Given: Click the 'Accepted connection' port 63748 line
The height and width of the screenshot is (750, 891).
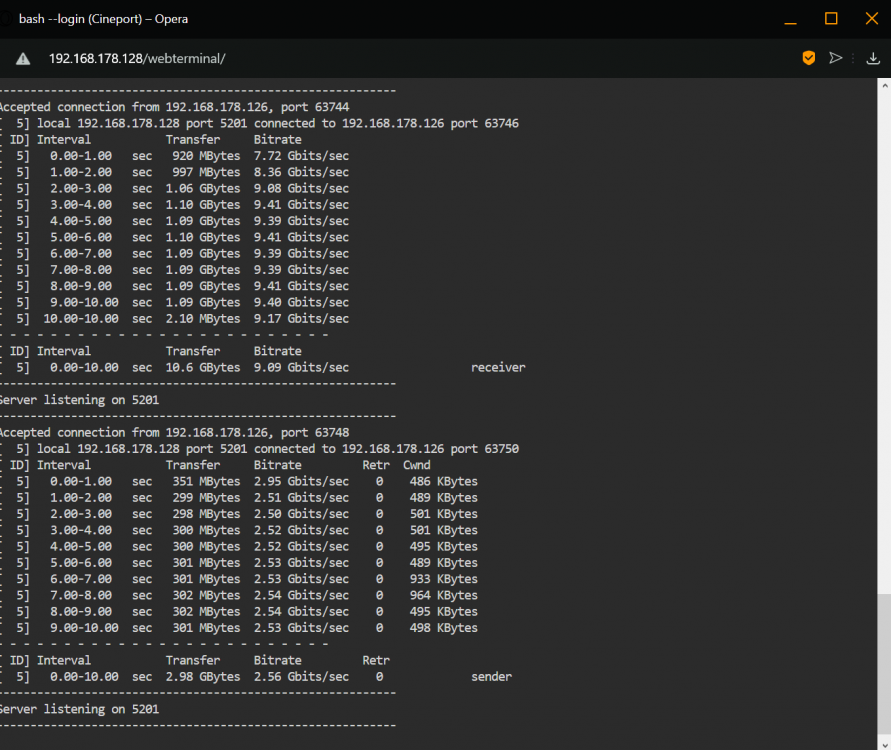Looking at the screenshot, I should coord(174,432).
